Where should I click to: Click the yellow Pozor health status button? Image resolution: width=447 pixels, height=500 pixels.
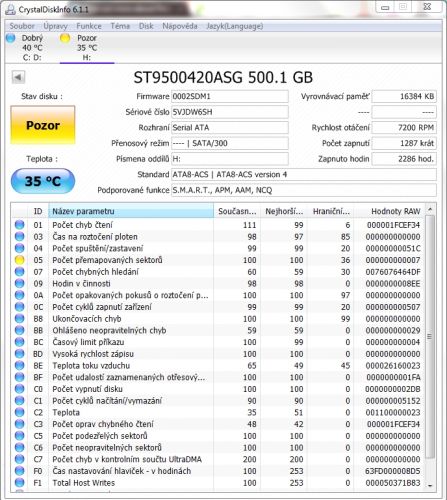pos(43,125)
